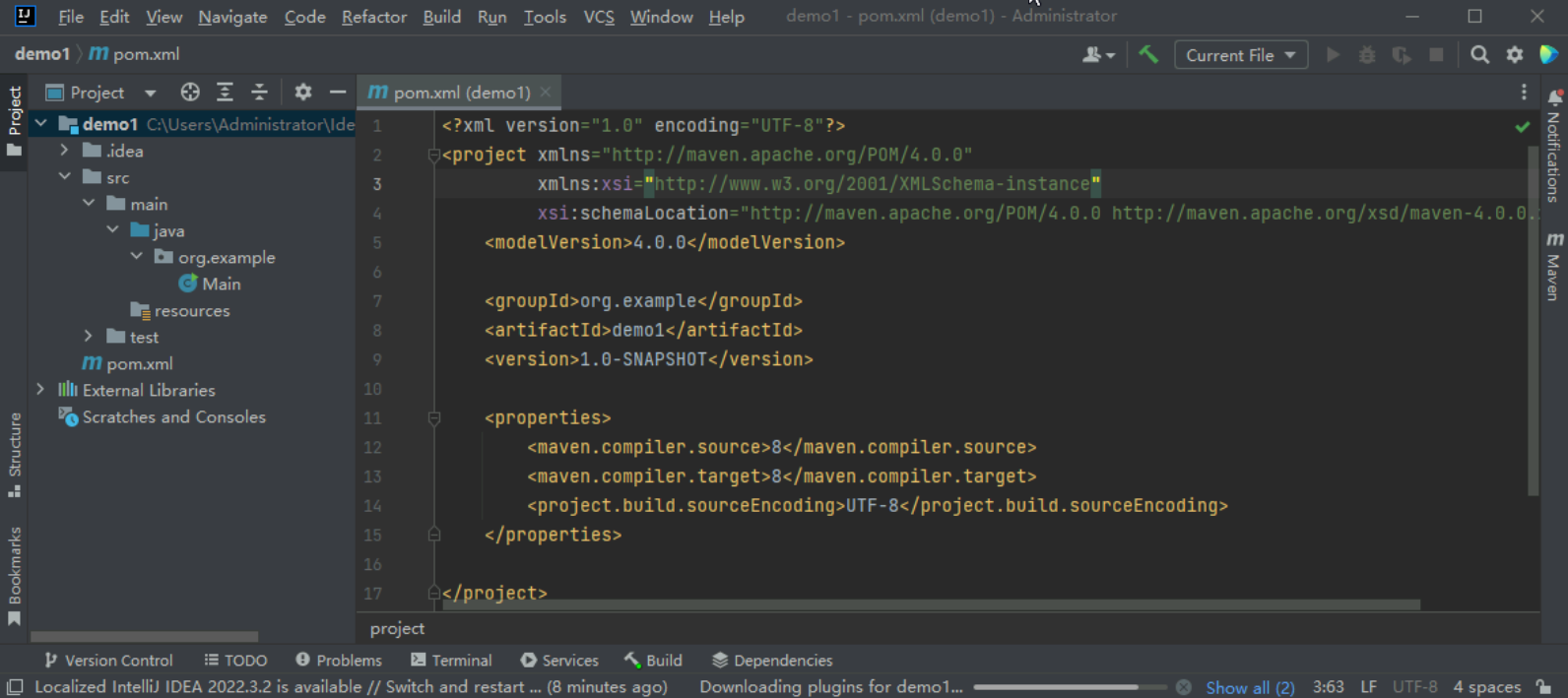Open the Problems tool window

coord(339,661)
